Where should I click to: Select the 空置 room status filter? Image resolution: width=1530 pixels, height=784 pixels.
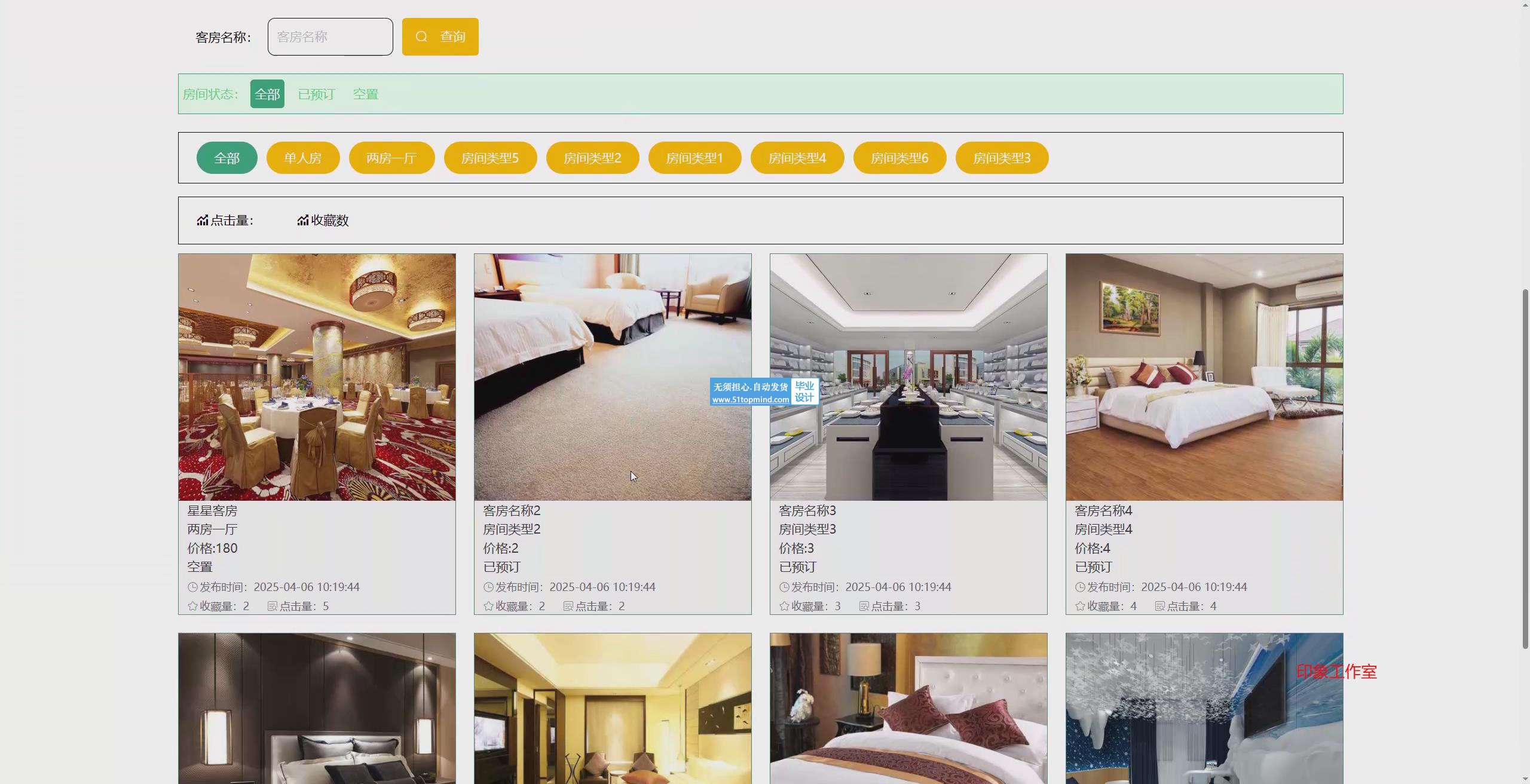point(365,94)
